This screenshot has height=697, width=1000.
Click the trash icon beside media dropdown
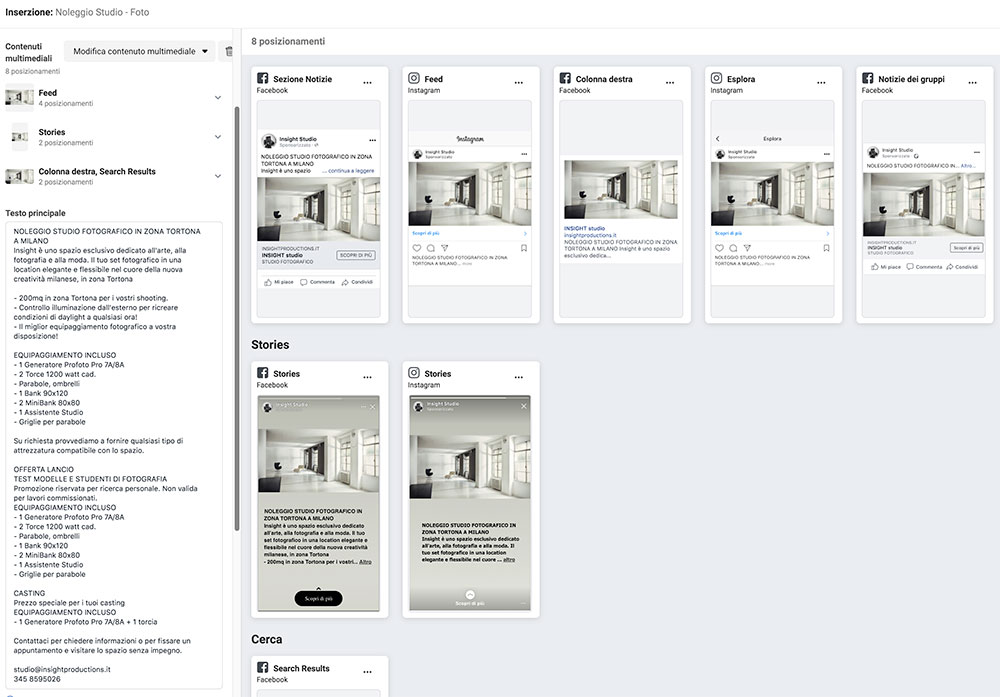pyautogui.click(x=229, y=51)
